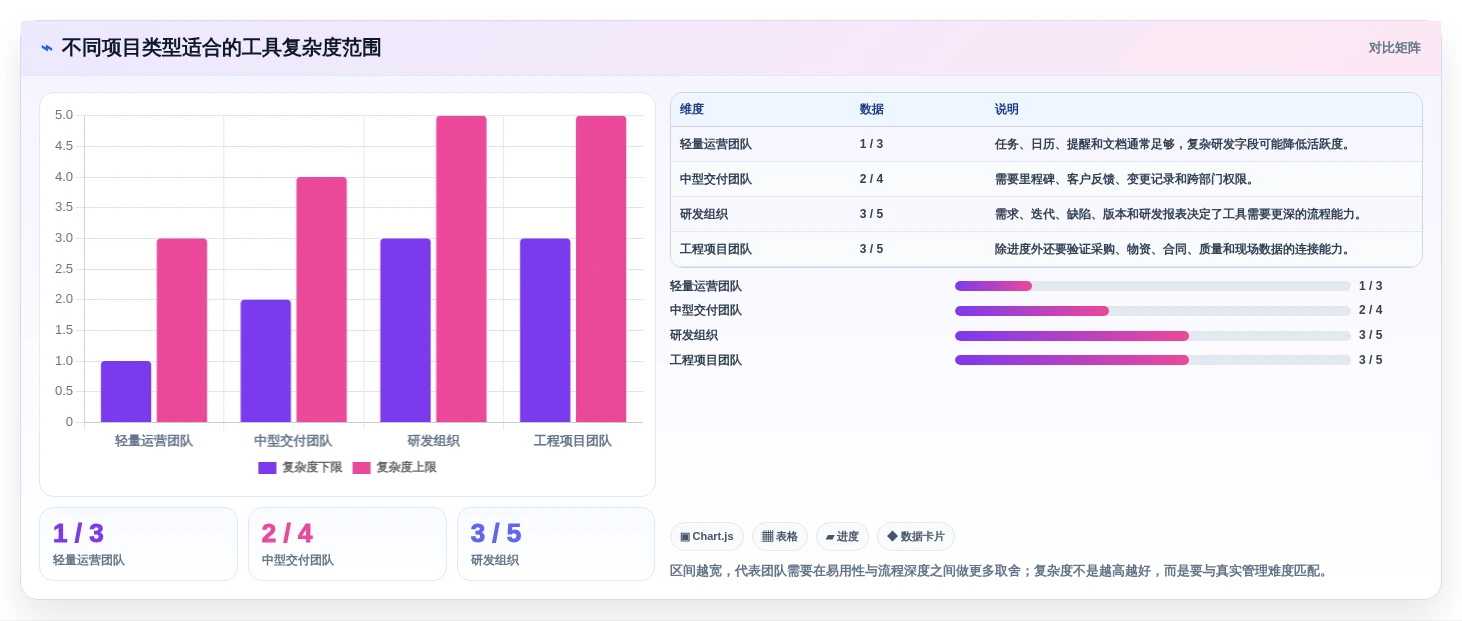Click the 轻量运营团队 progress bar

coord(1152,286)
